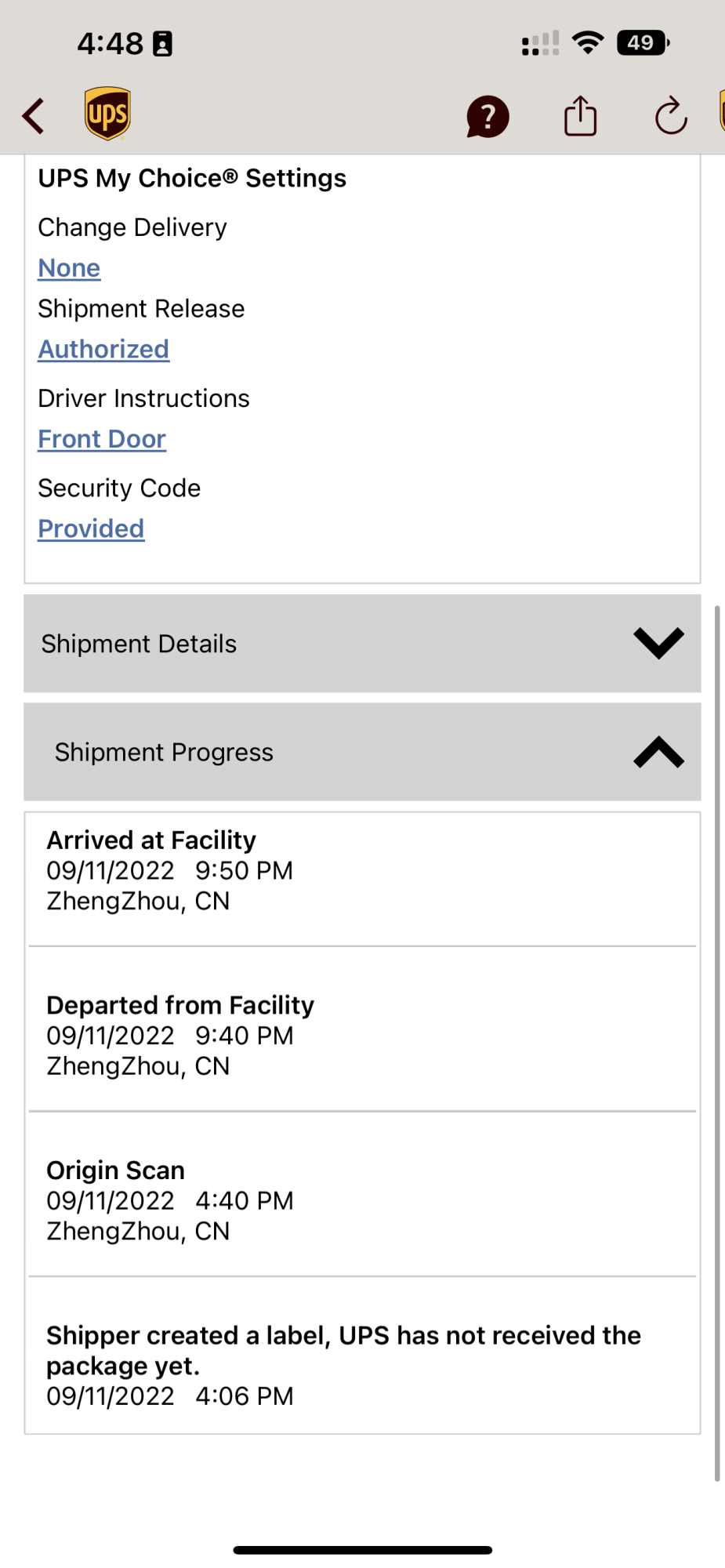Tap the share icon
The image size is (725, 1568).
click(581, 115)
